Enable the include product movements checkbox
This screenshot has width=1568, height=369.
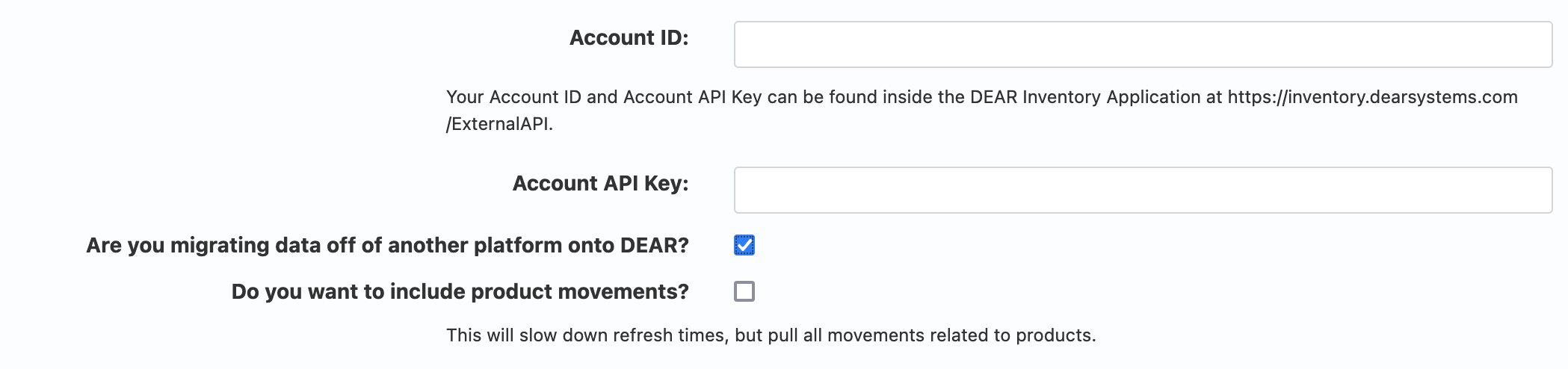pyautogui.click(x=744, y=291)
